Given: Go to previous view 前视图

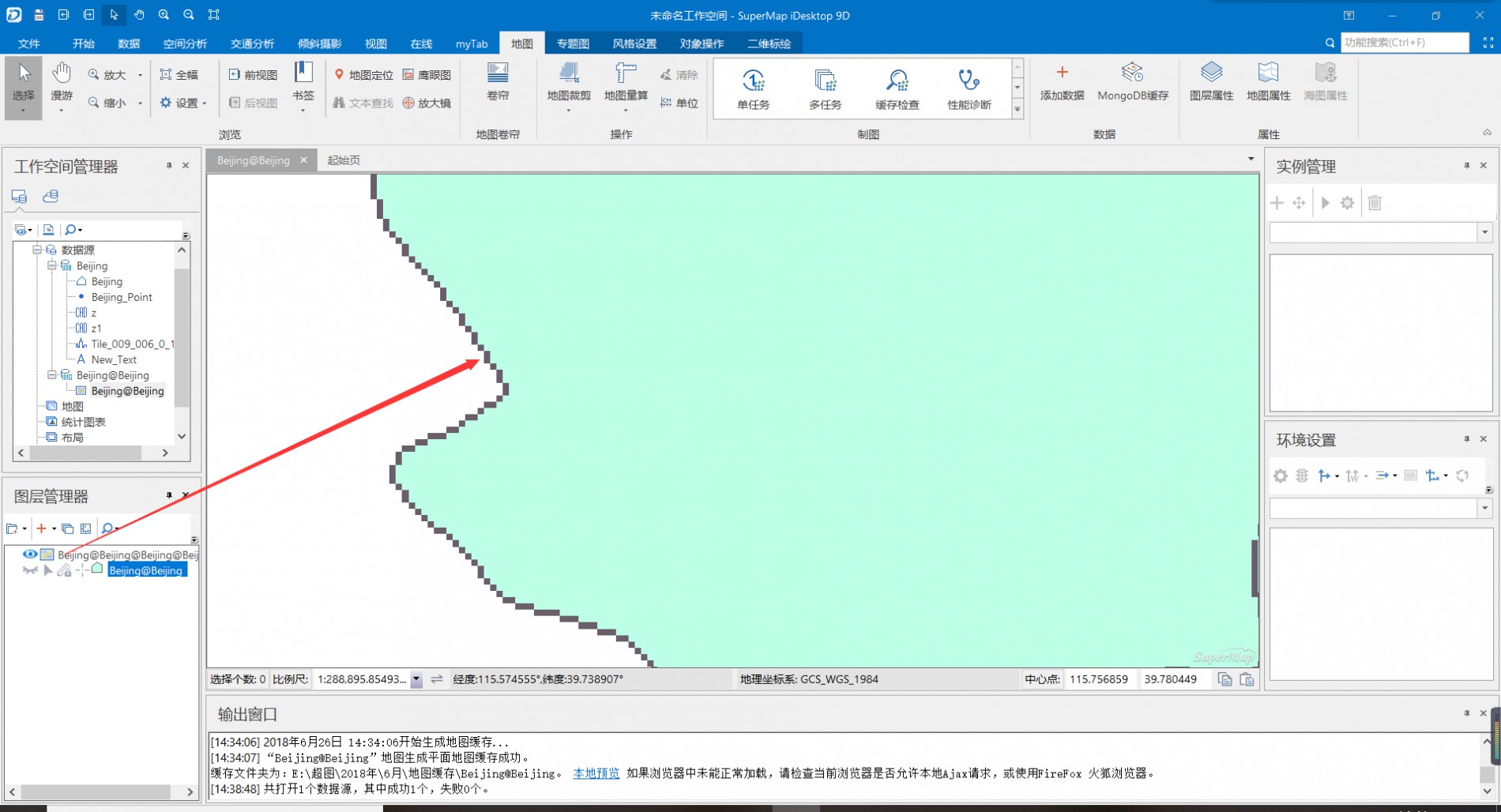Looking at the screenshot, I should [x=254, y=75].
